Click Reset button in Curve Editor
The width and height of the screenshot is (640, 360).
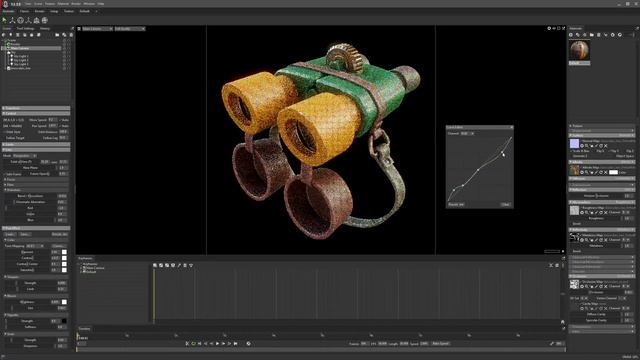(456, 204)
